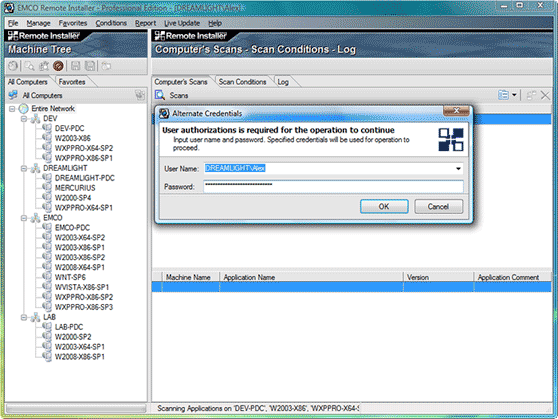The image size is (558, 419).
Task: Select LAB-PDC in the tree
Action: (69, 327)
